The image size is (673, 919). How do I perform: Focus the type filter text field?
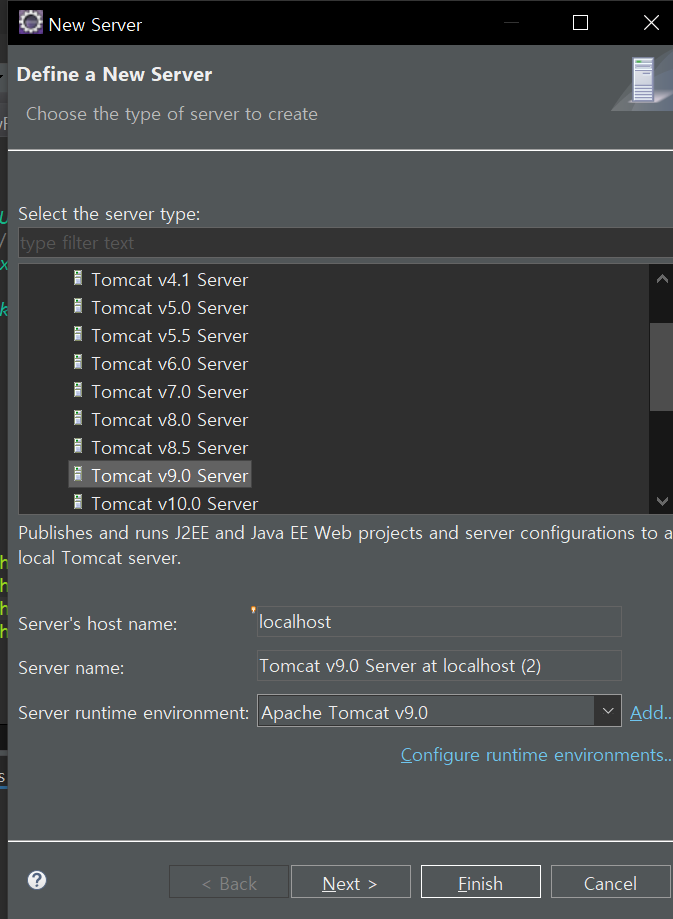345,243
